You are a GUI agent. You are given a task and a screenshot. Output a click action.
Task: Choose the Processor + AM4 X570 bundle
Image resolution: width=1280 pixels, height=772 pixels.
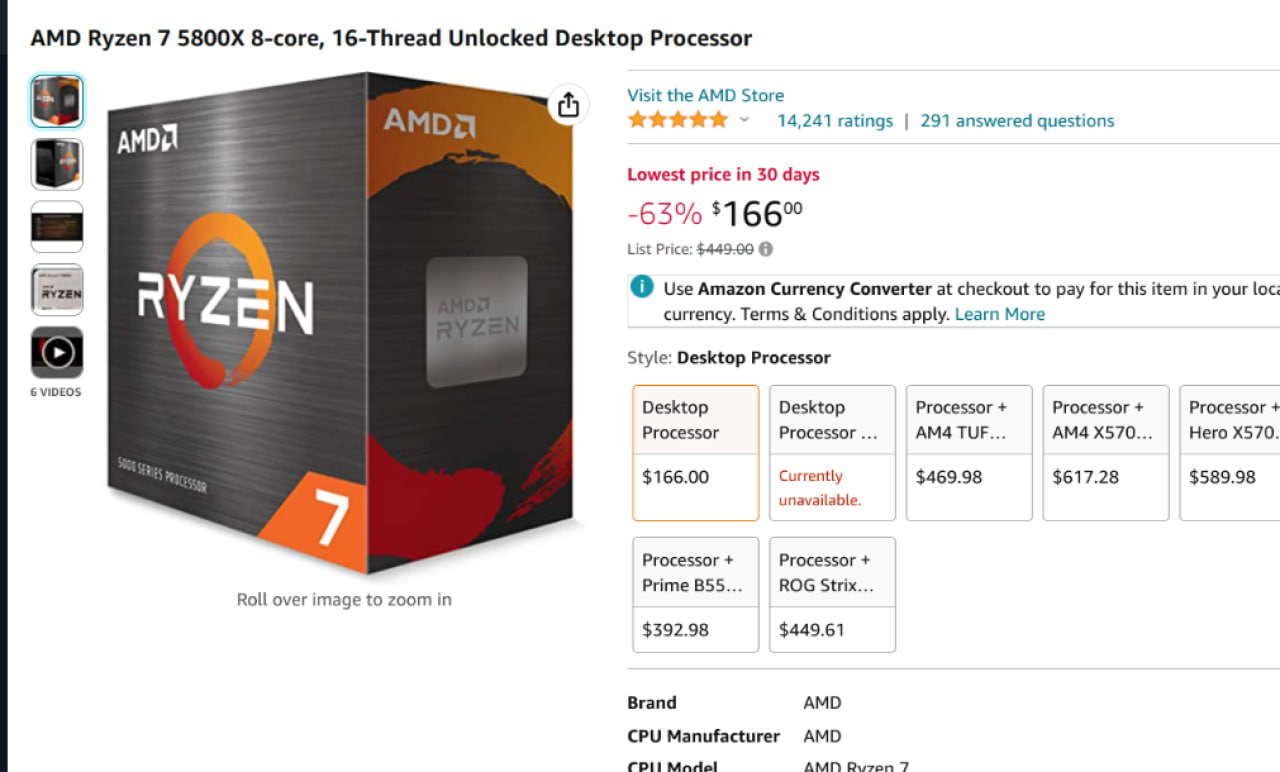[x=1105, y=453]
